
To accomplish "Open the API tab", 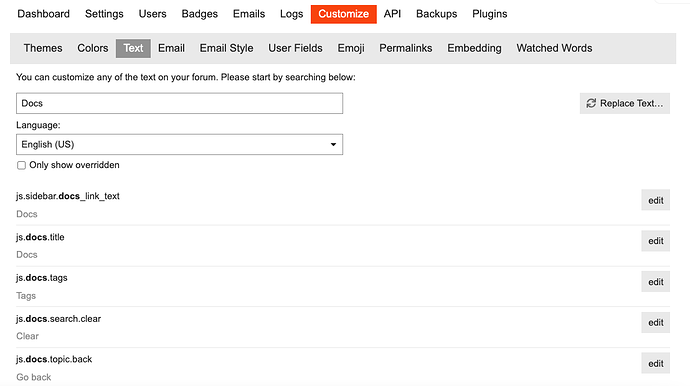I will (392, 14).
